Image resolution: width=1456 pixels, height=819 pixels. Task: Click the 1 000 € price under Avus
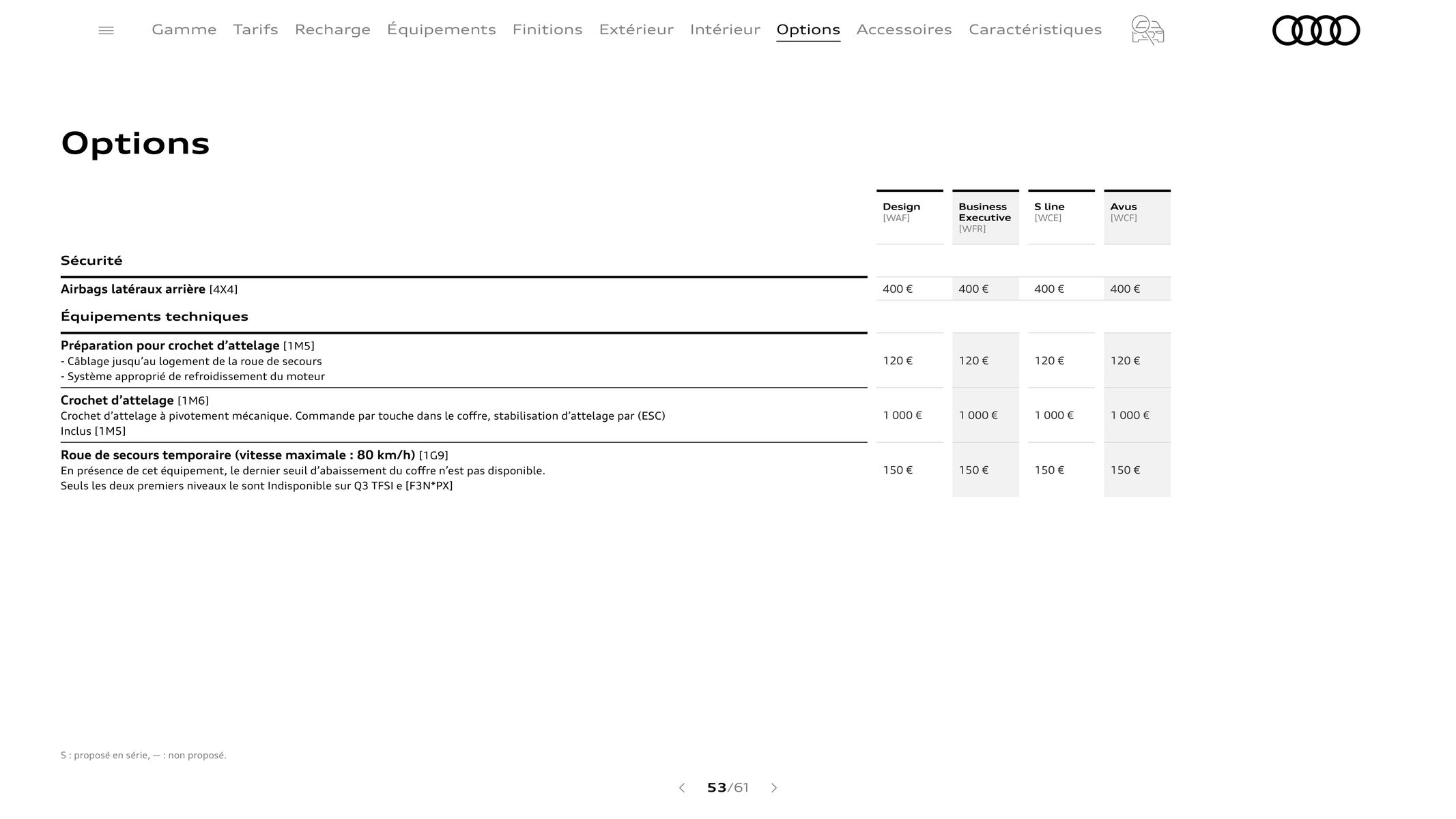tap(1130, 415)
